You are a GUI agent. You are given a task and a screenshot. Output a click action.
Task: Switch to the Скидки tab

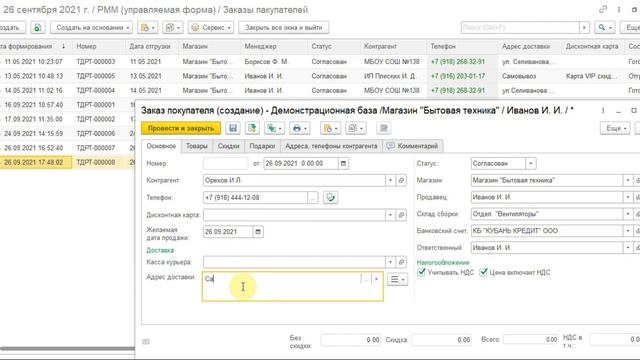[x=228, y=146]
